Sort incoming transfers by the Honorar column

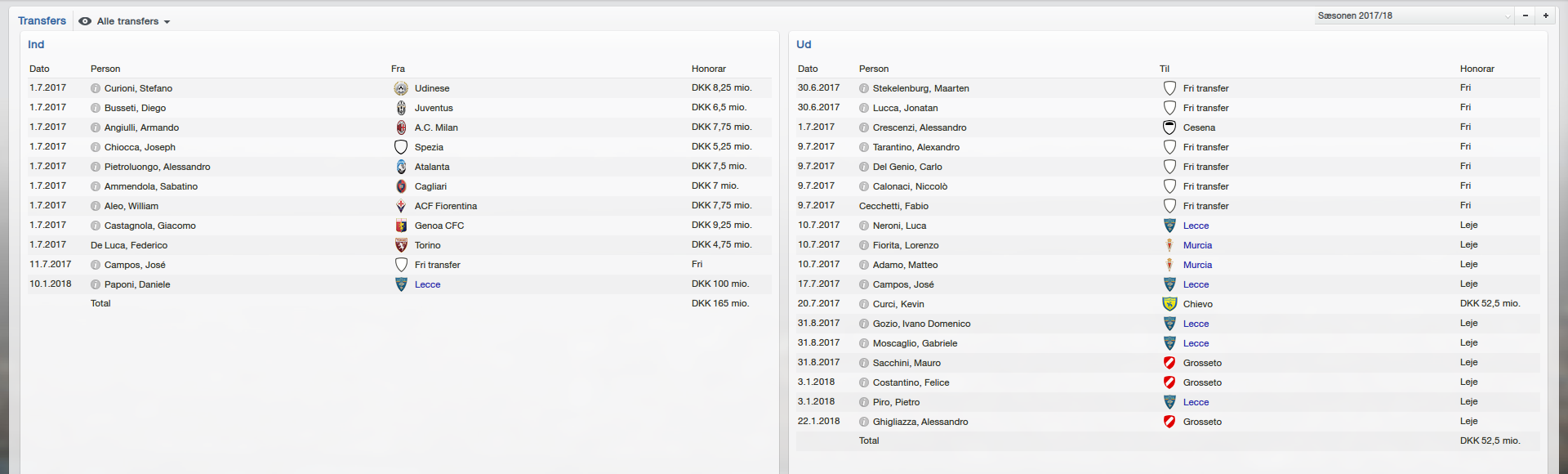708,69
